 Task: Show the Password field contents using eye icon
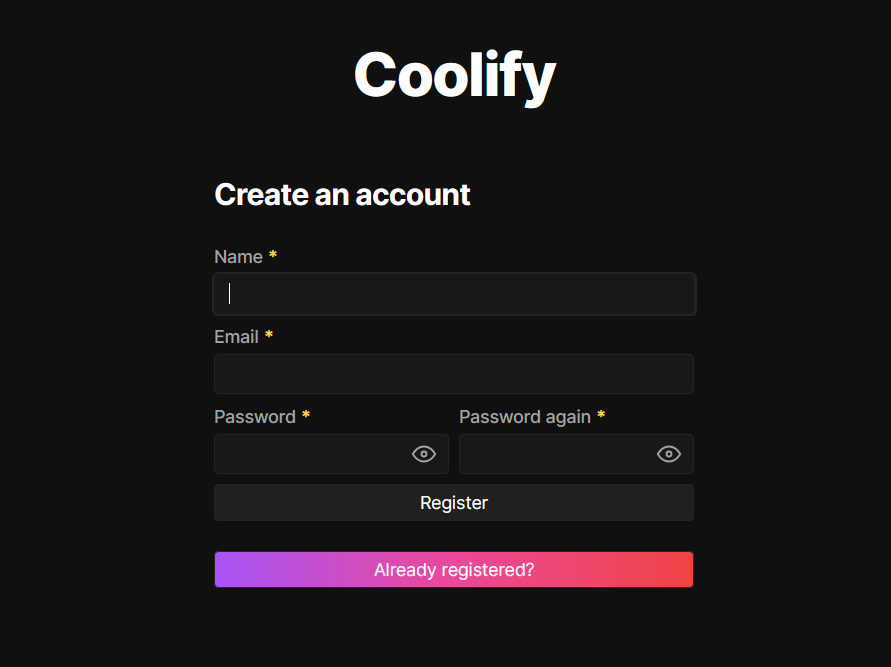pyautogui.click(x=423, y=454)
